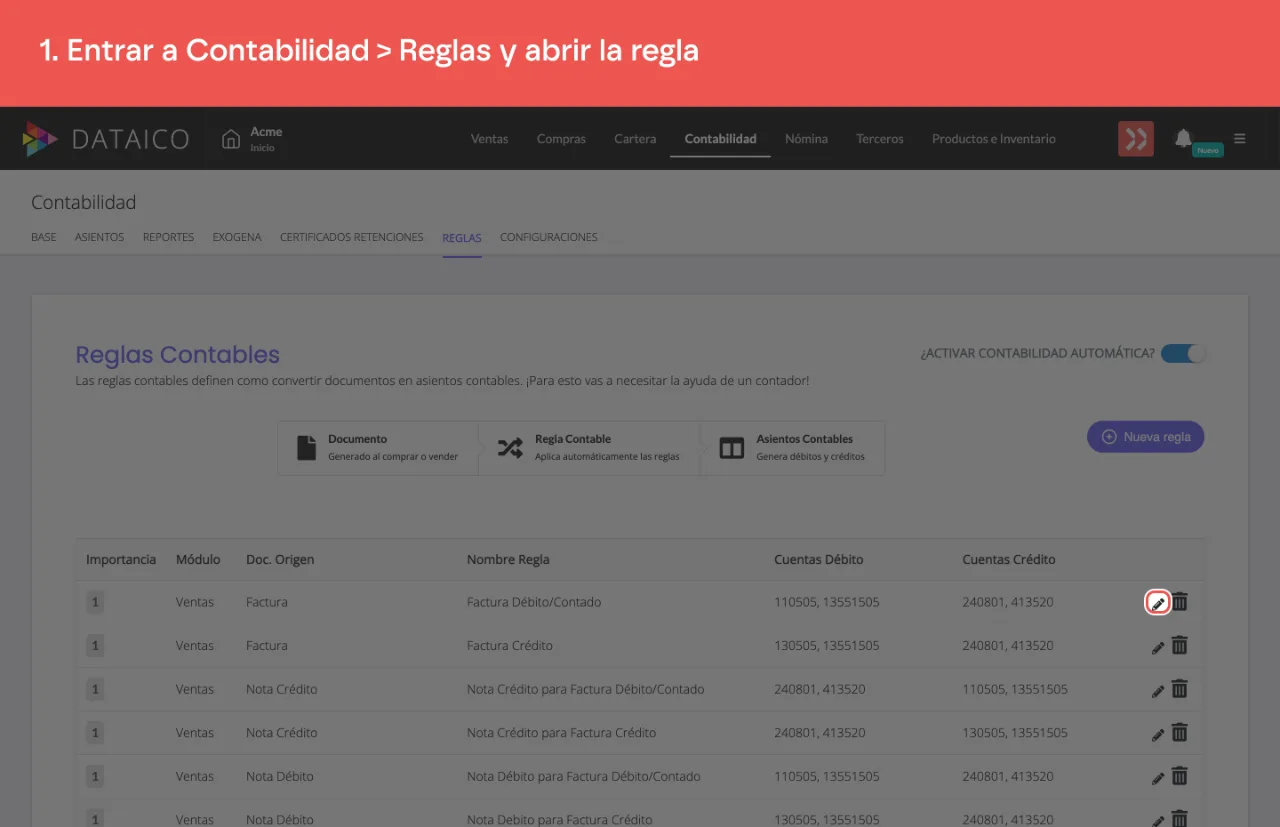Viewport: 1280px width, 827px height.
Task: Switch to the BASE tab
Action: pos(44,238)
